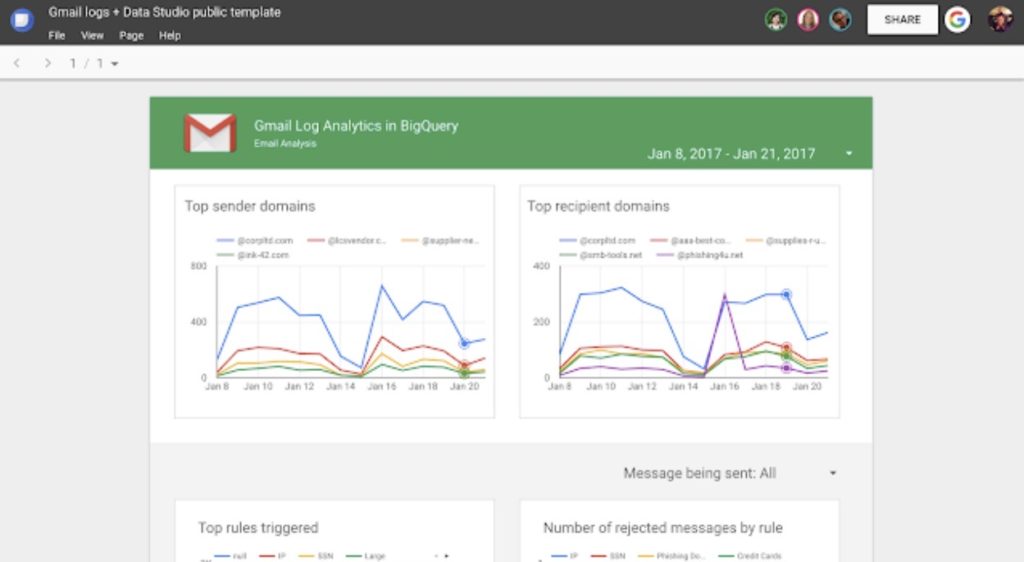This screenshot has height=562, width=1024.
Task: Advance the Top rules triggered legend arrow
Action: pyautogui.click(x=447, y=556)
